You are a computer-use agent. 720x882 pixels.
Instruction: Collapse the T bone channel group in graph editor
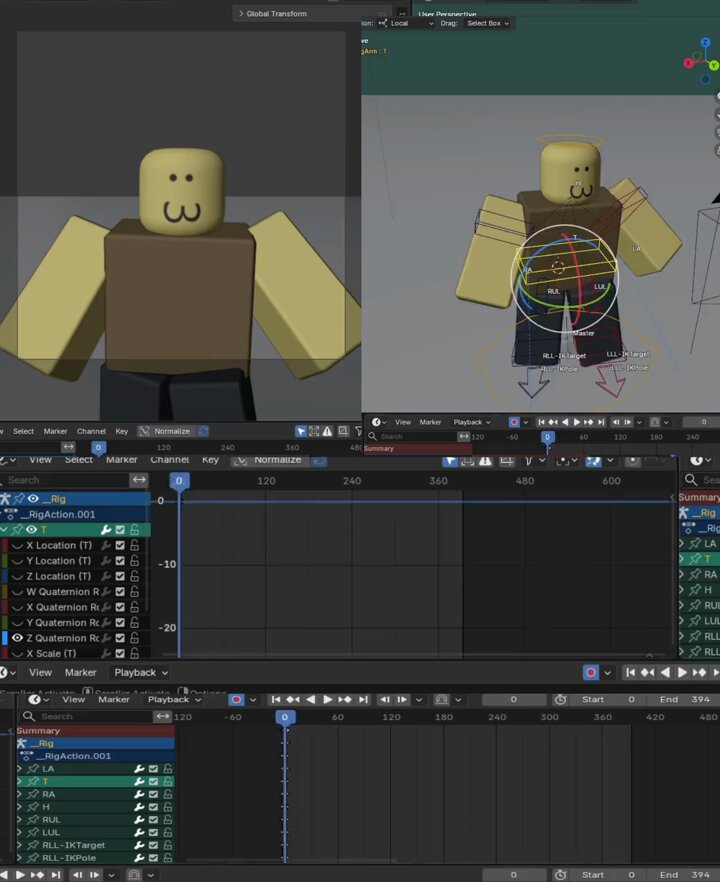(x=4, y=529)
